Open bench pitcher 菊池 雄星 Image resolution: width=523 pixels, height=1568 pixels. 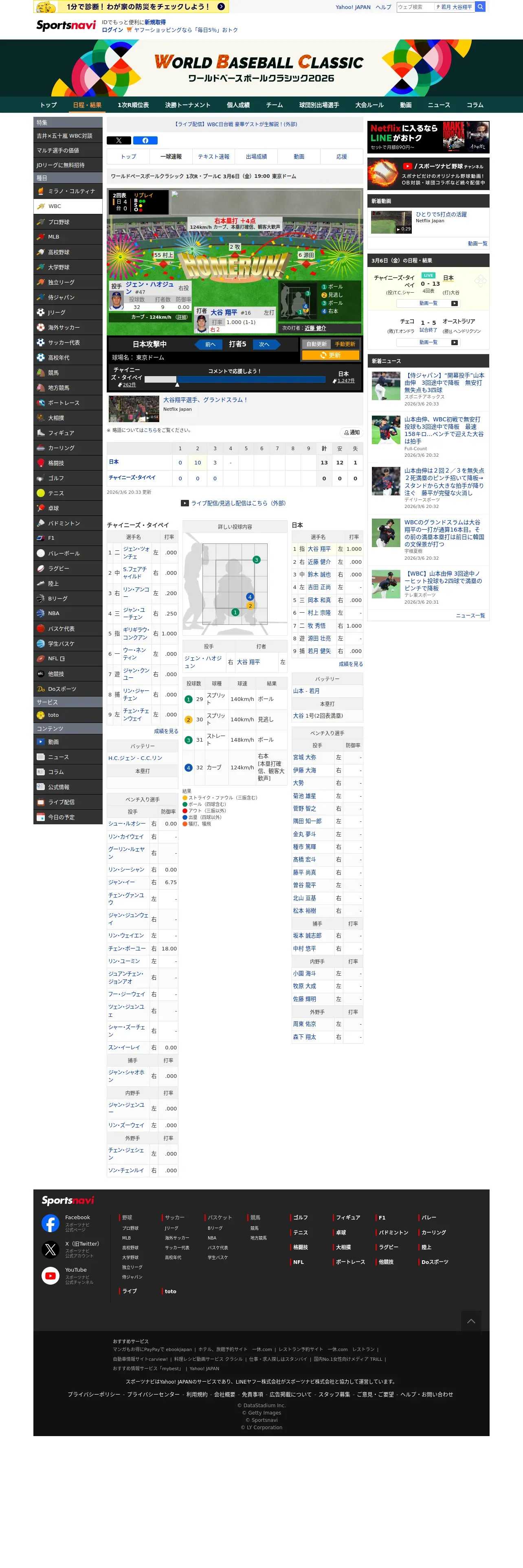304,796
